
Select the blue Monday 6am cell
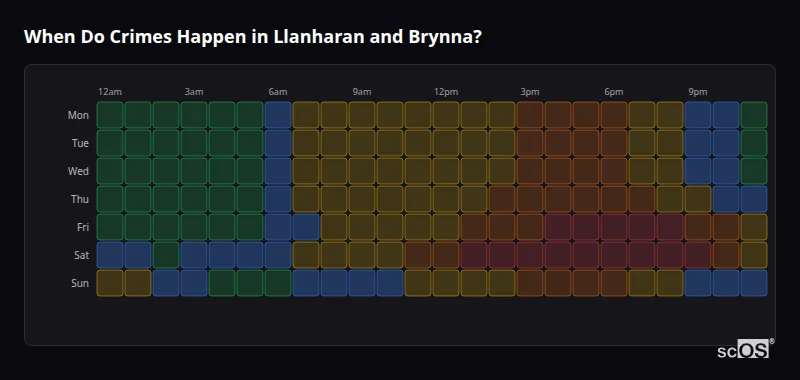pos(278,115)
